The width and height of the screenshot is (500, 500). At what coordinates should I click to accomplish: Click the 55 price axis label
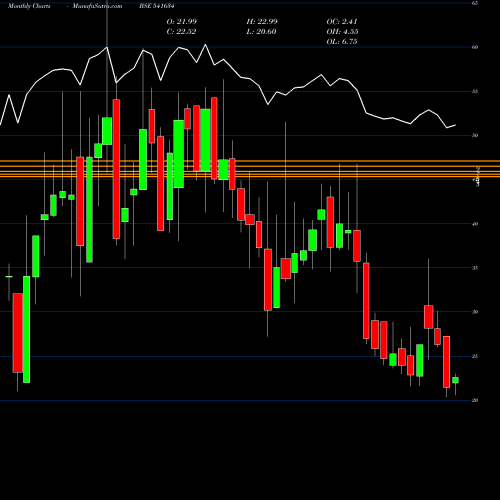[475, 91]
